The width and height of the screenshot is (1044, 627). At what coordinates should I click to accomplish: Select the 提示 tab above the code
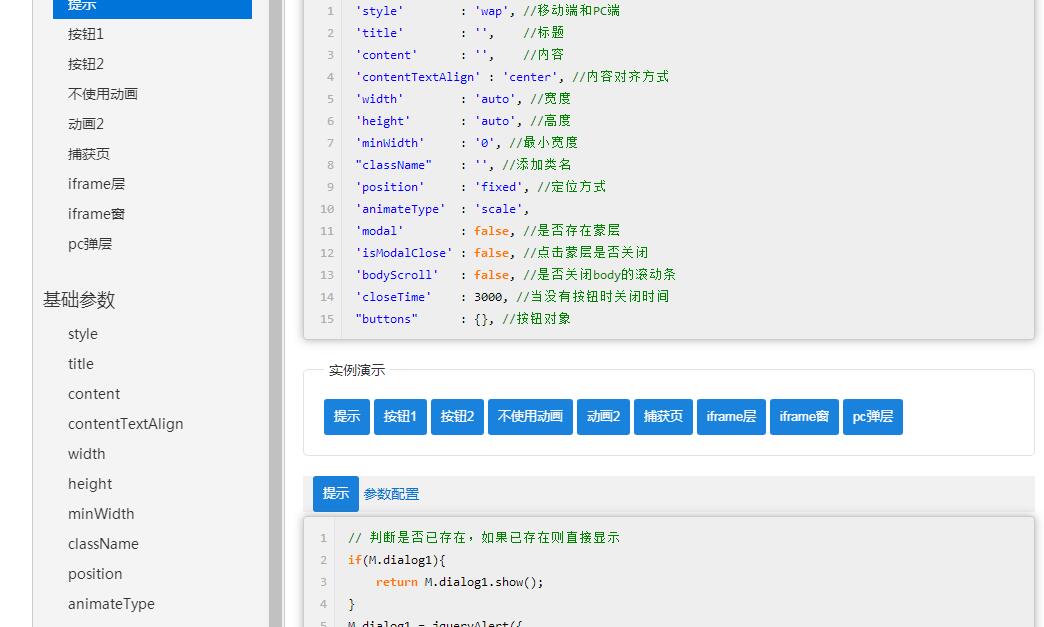[336, 494]
